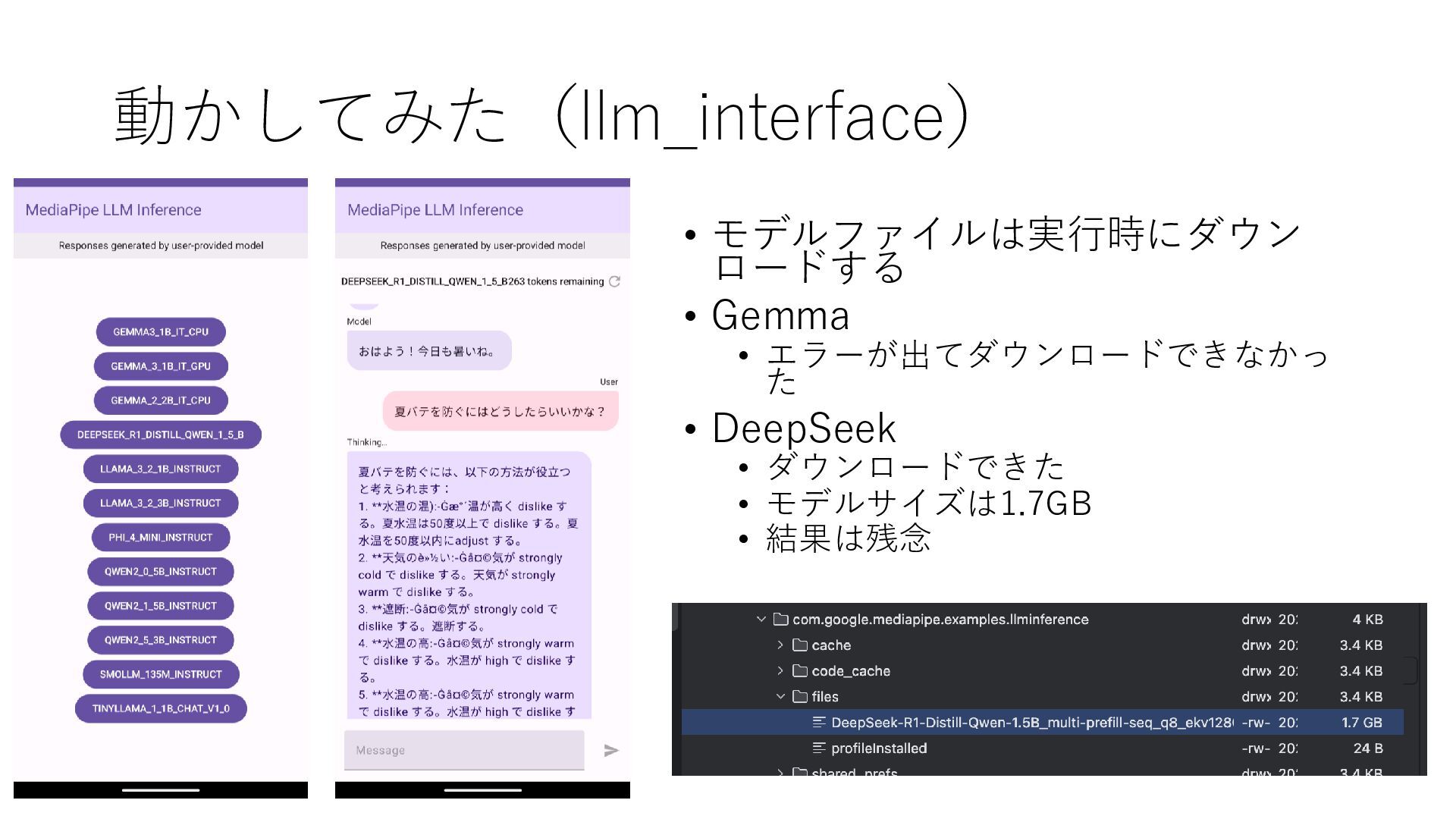The image size is (1456, 819).
Task: Collapse the com.google.mediapipe.examples.llminference folder chevron
Action: coord(761,620)
